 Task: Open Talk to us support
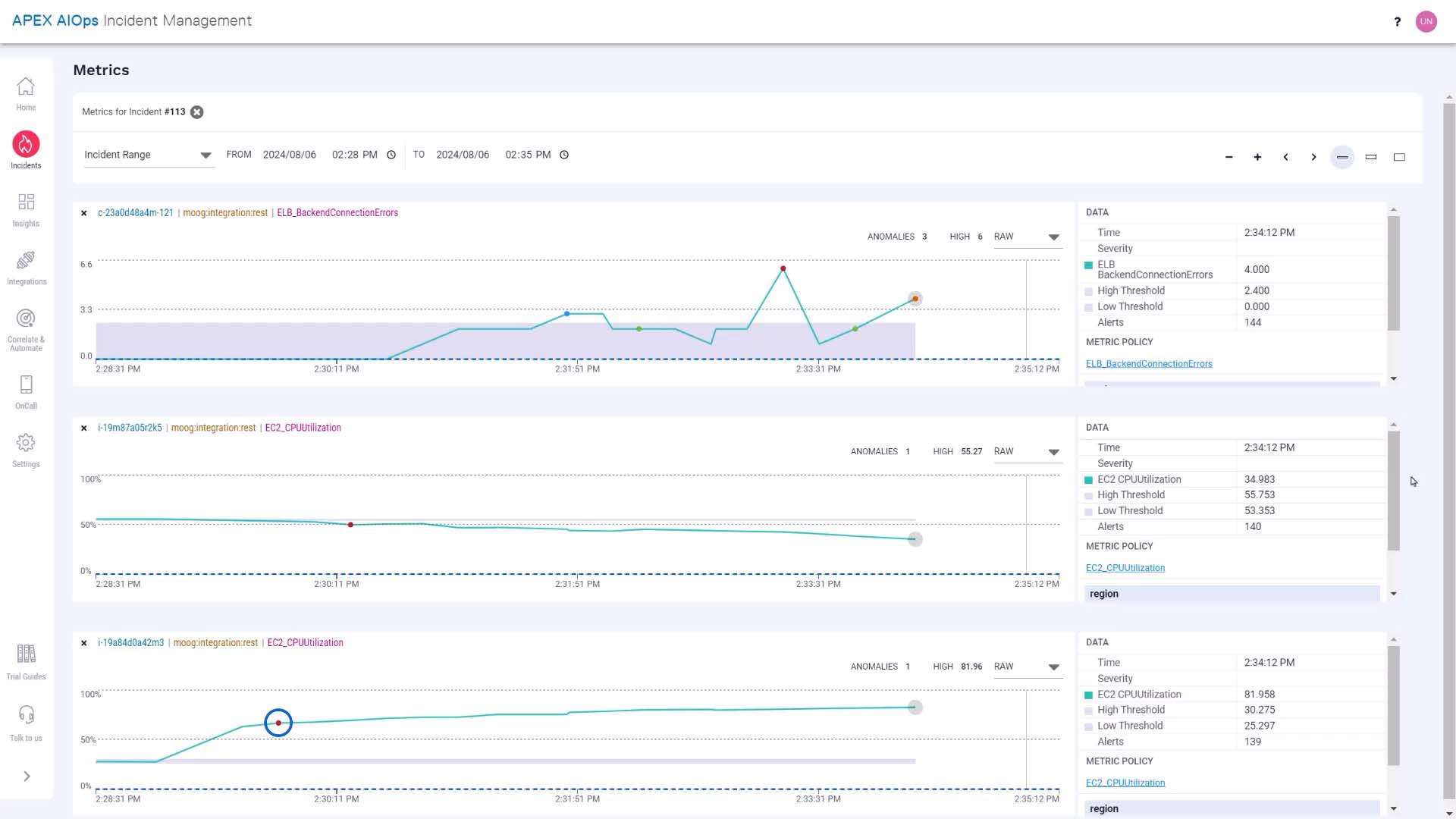[26, 723]
